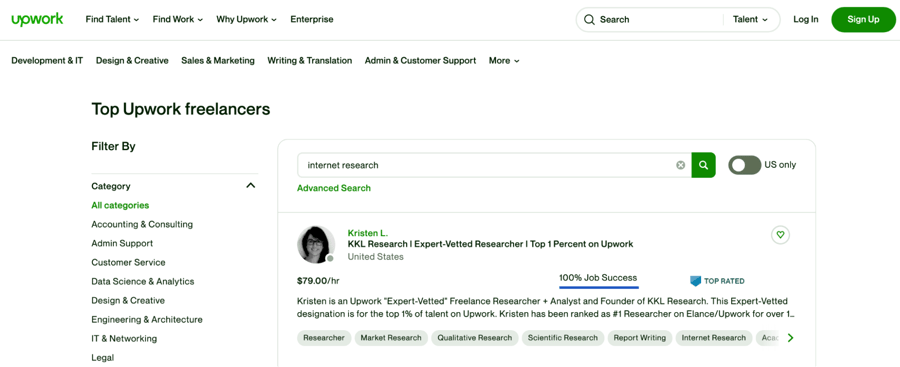The image size is (900, 367).
Task: Filter by Design & Creative in sidebar
Action: pos(128,300)
